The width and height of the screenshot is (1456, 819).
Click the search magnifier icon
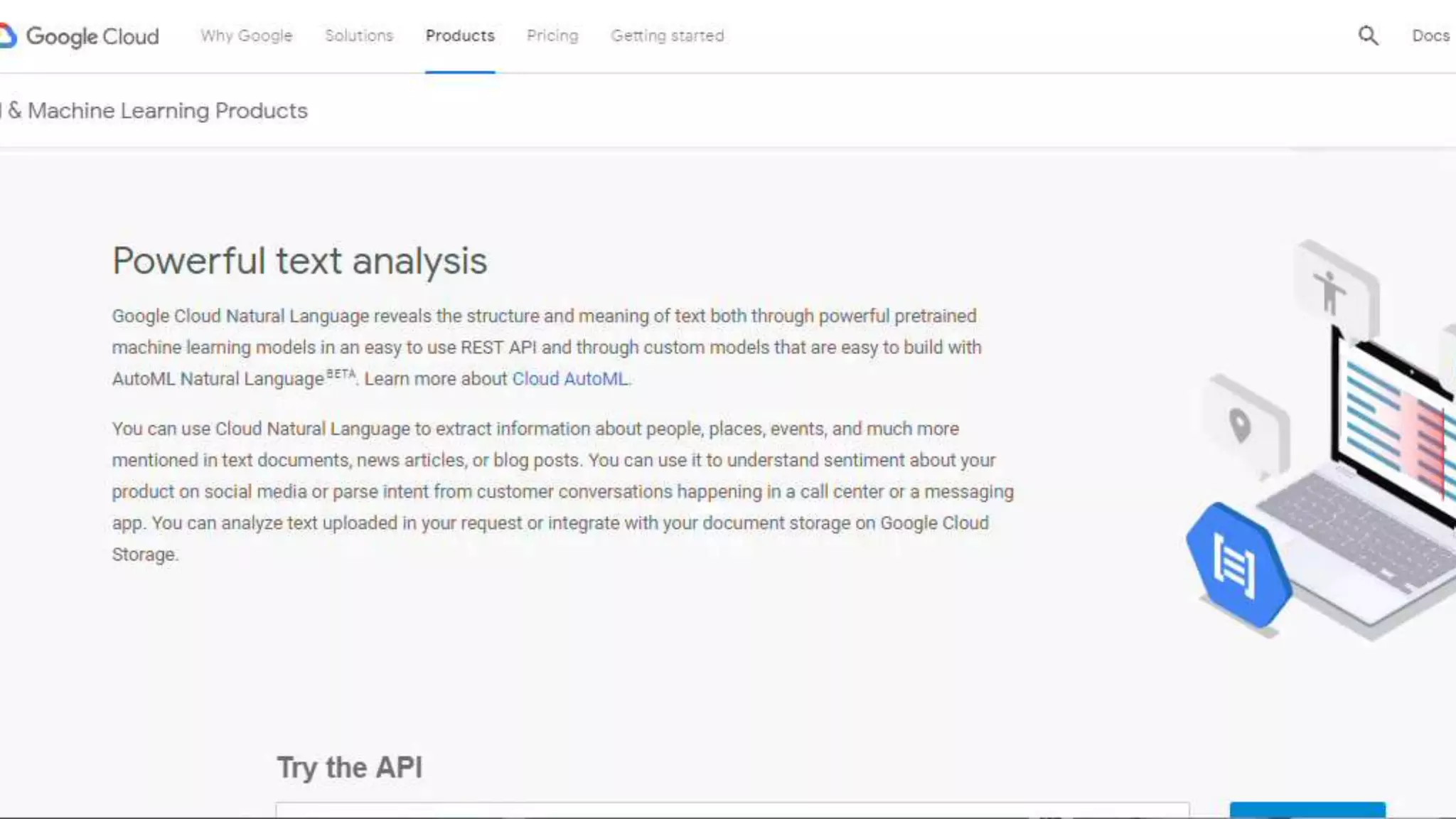(x=1368, y=36)
